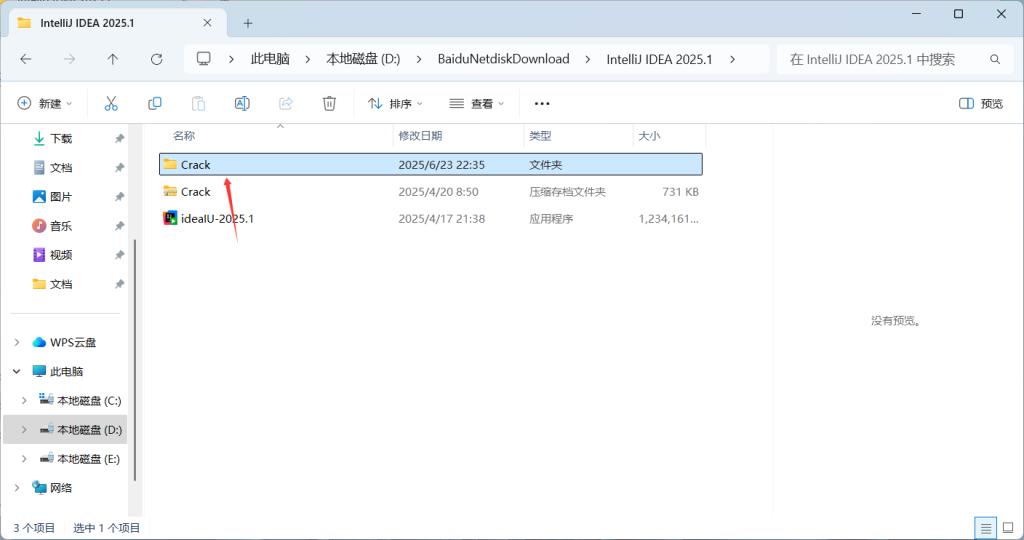1024x540 pixels.
Task: Click 本地磁盘 (D:) breadcrumb in address bar
Action: [x=363, y=59]
